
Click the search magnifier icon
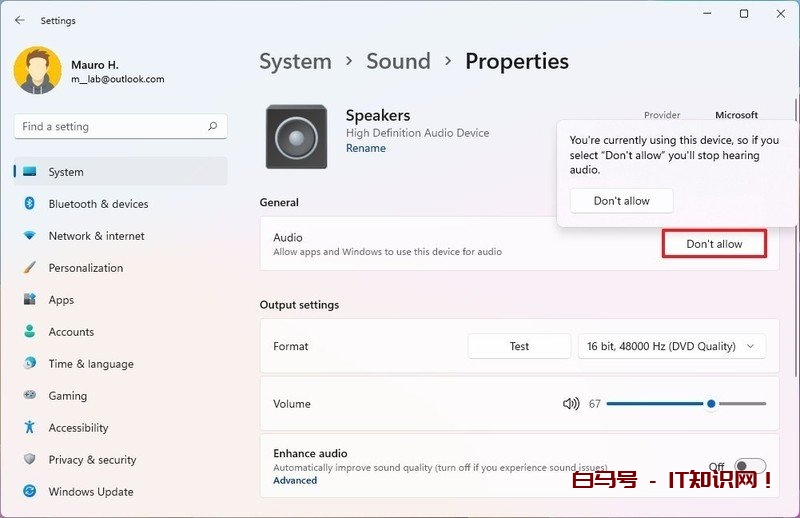pyautogui.click(x=212, y=127)
